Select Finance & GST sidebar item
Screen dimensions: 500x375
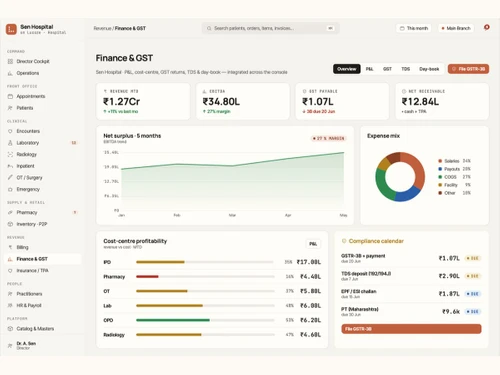42,259
